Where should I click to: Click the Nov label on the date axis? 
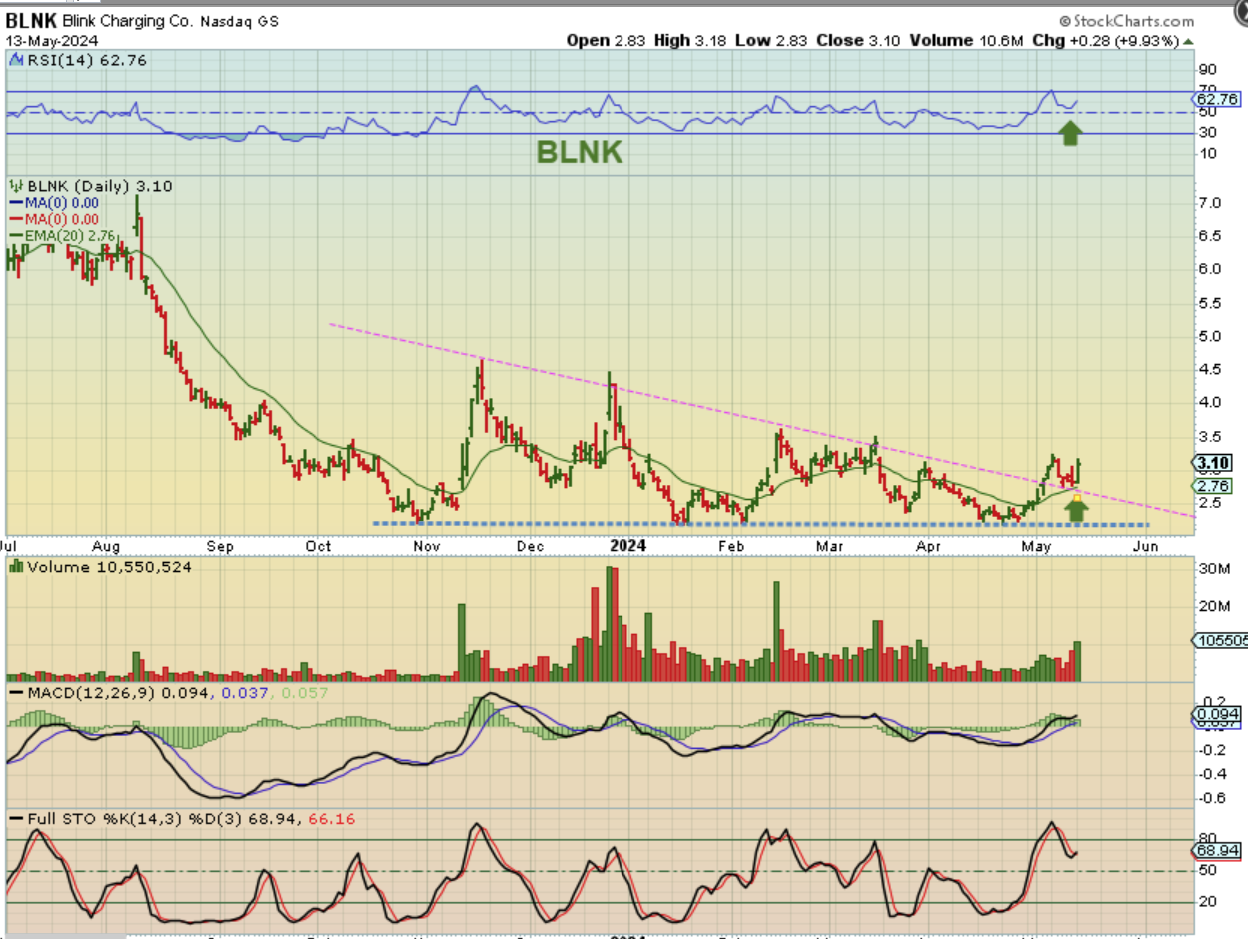(x=427, y=546)
